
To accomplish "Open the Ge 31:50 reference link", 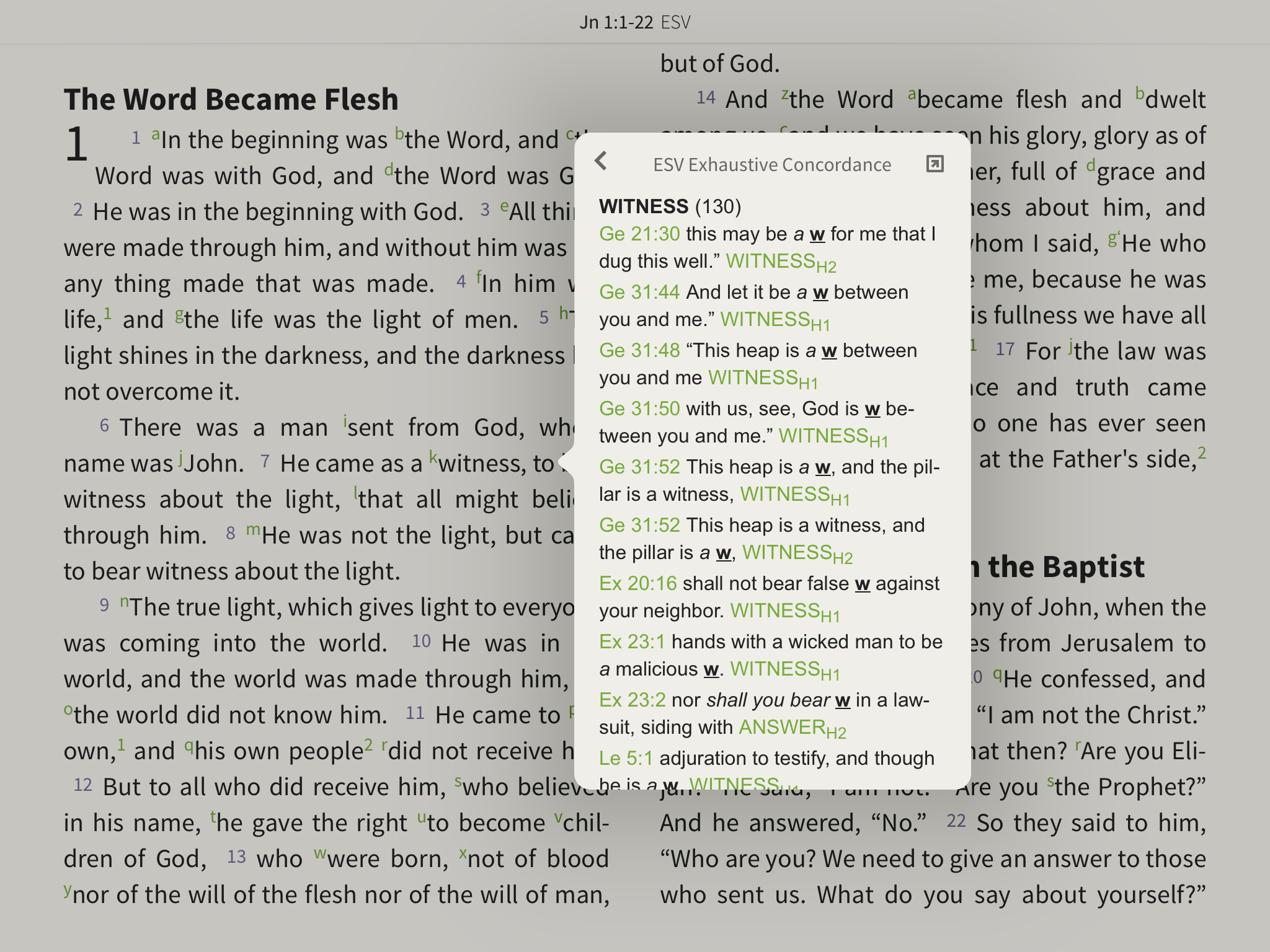I will click(639, 408).
